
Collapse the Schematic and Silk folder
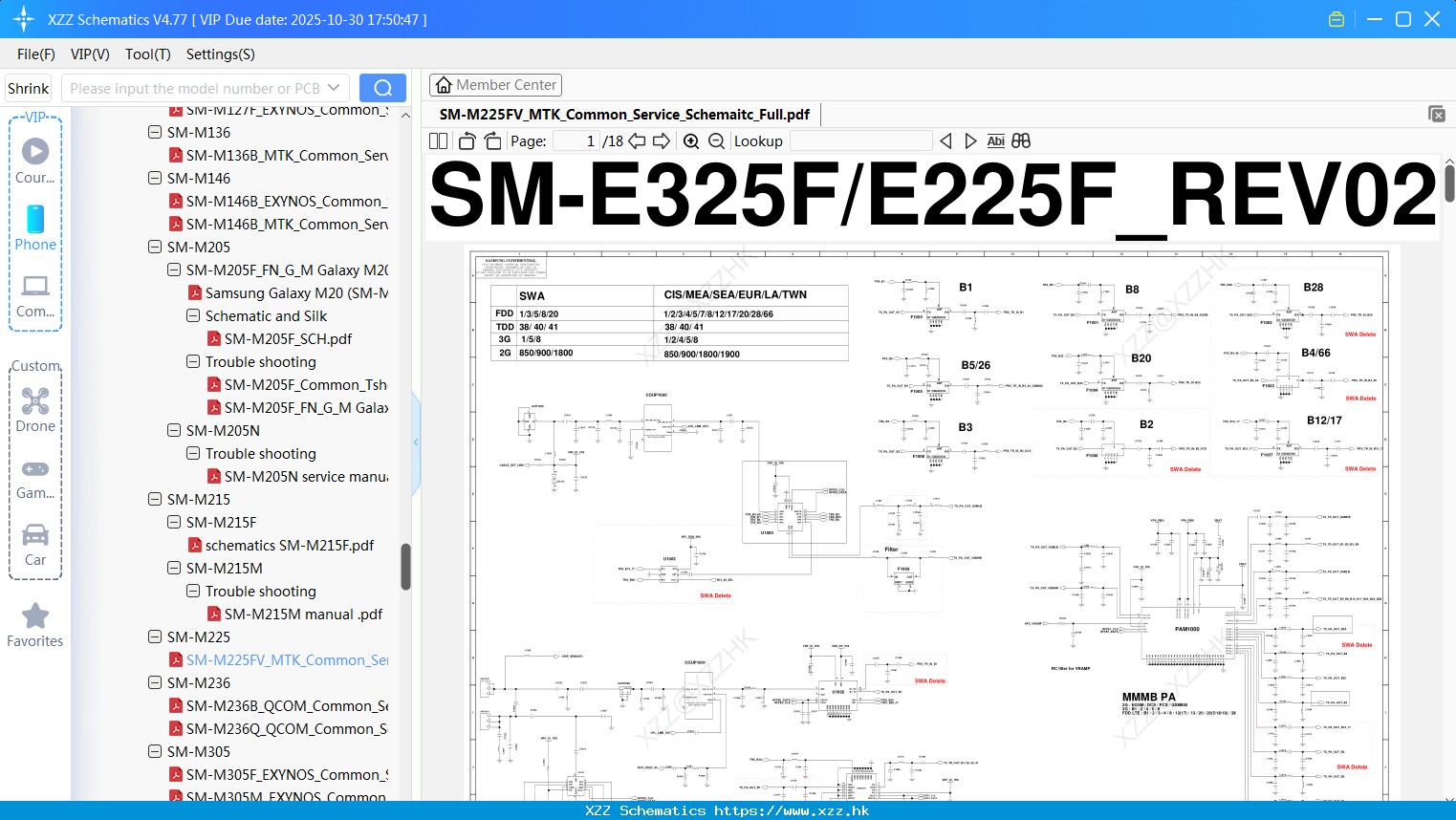pyautogui.click(x=193, y=315)
